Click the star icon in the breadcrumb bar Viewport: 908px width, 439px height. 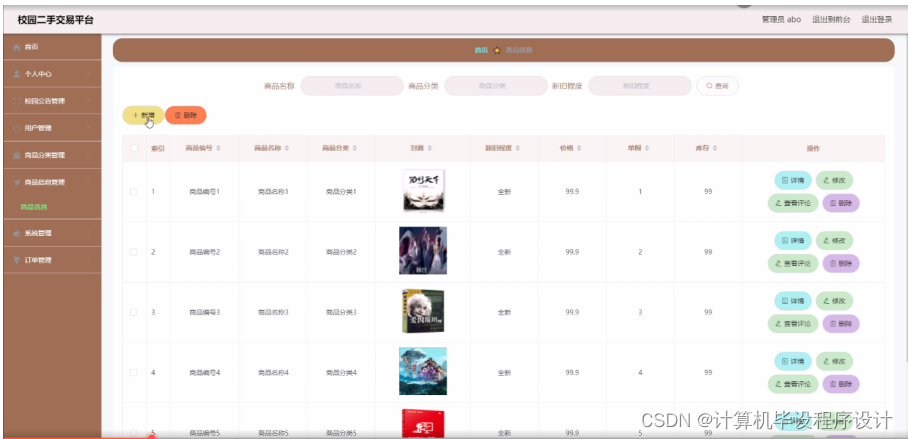497,50
